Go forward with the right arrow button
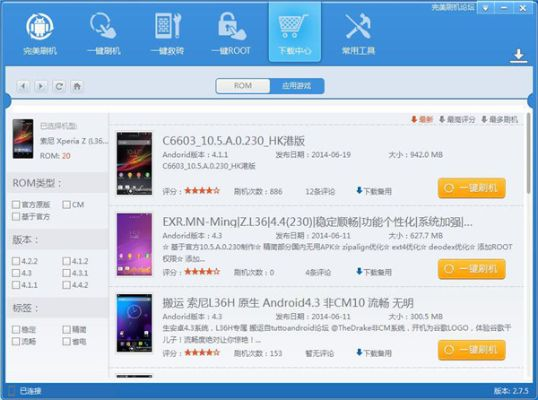 41,86
